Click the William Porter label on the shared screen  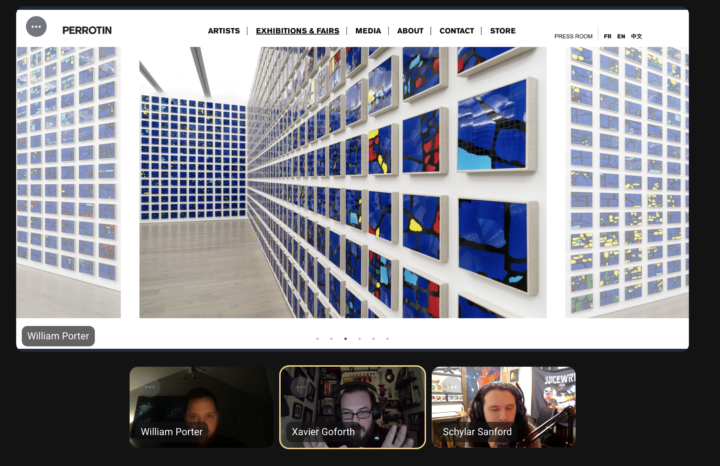point(58,336)
